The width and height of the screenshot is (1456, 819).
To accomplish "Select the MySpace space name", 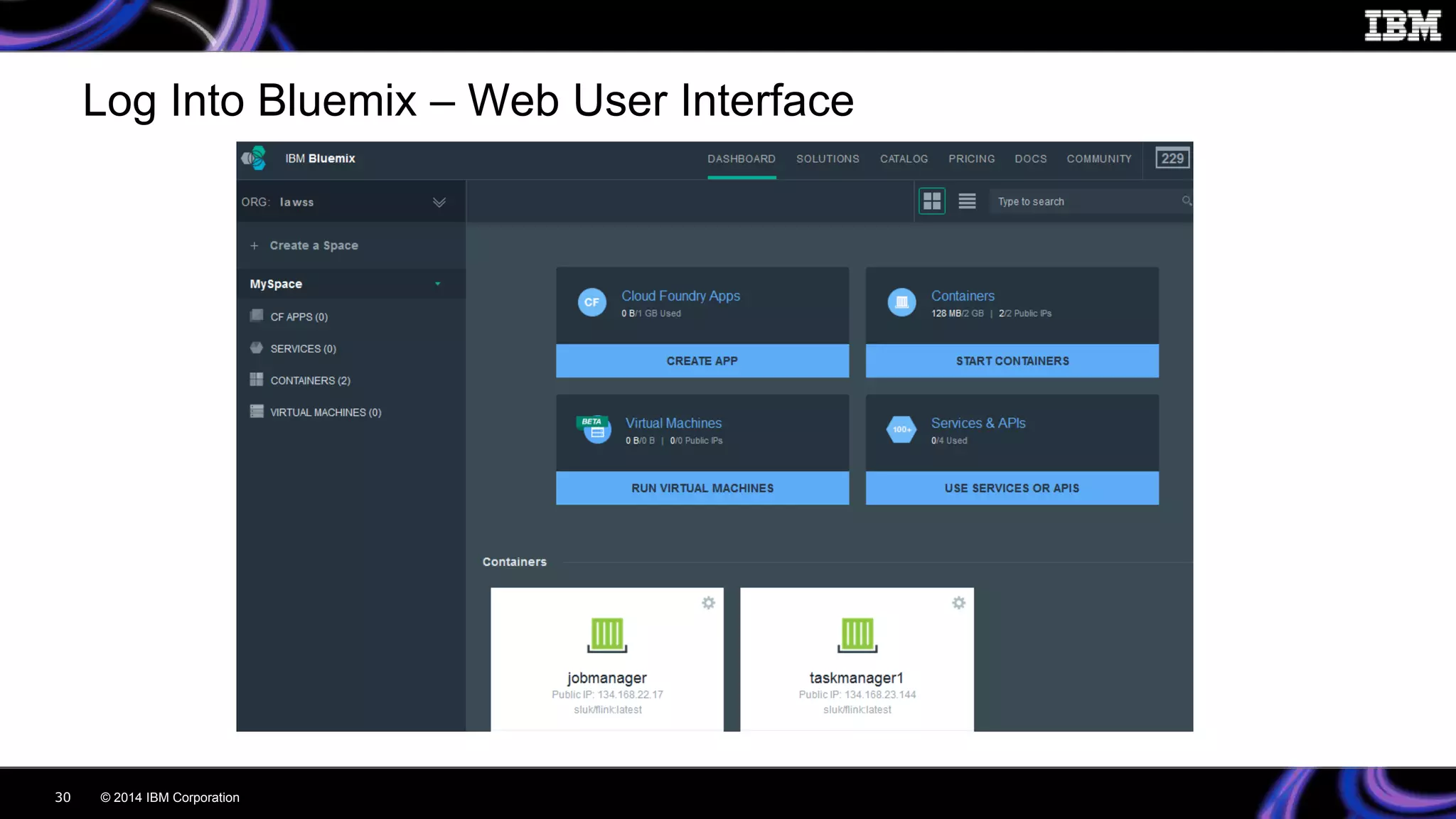I will pos(276,284).
